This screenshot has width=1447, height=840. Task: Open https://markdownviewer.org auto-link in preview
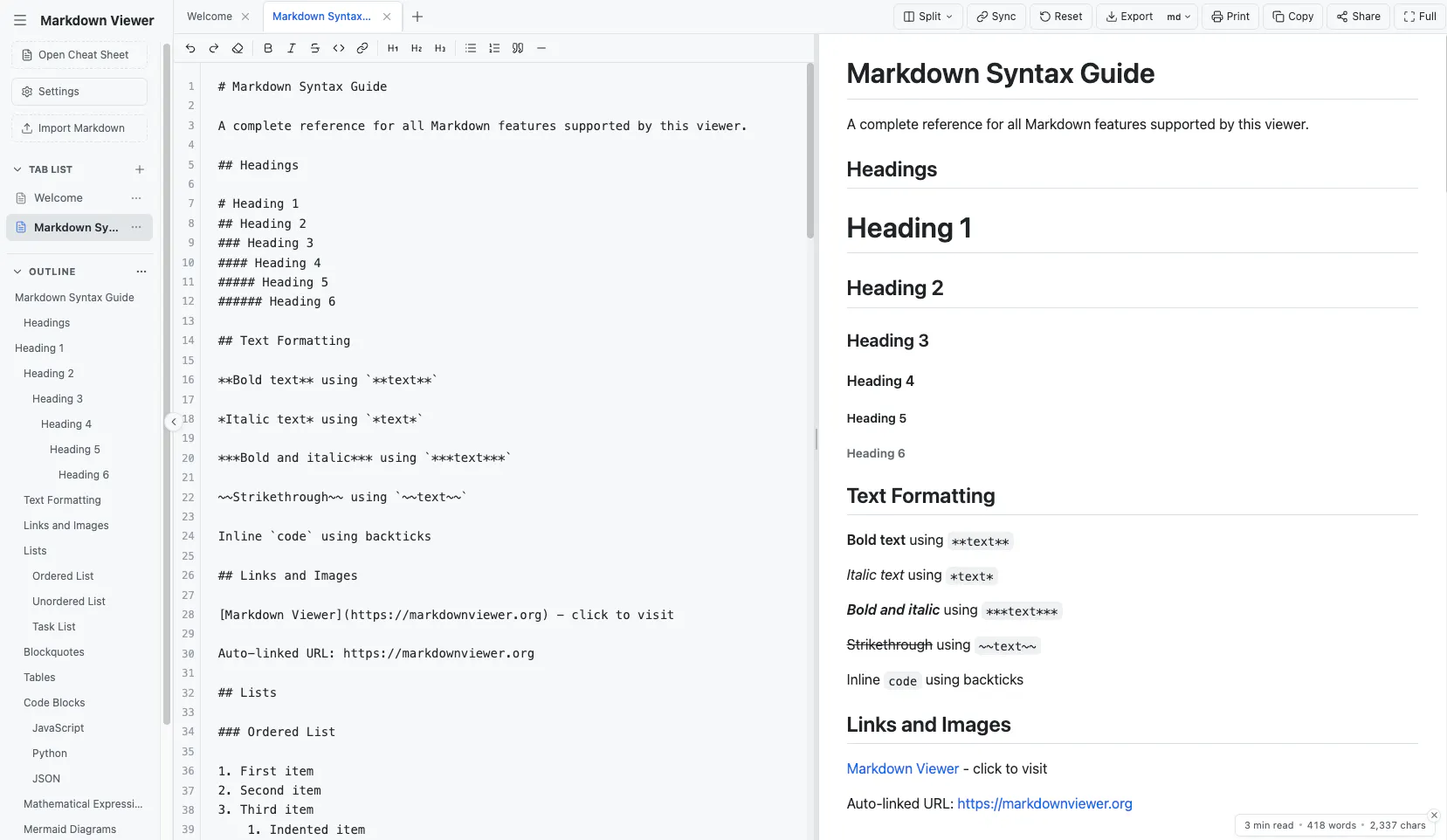1044,803
